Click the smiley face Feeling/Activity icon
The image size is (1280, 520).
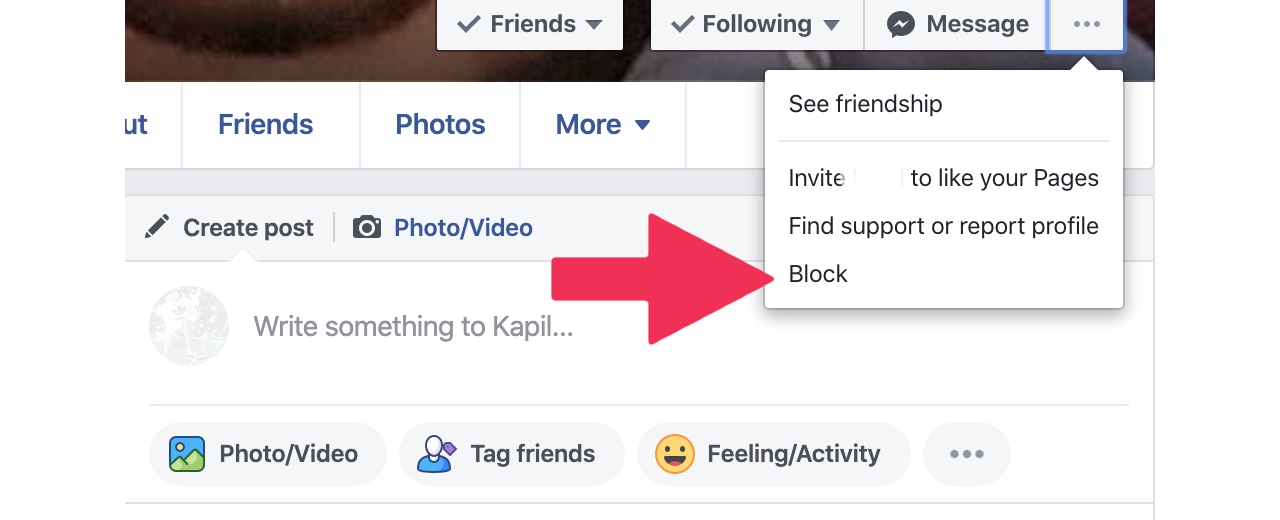pyautogui.click(x=674, y=454)
